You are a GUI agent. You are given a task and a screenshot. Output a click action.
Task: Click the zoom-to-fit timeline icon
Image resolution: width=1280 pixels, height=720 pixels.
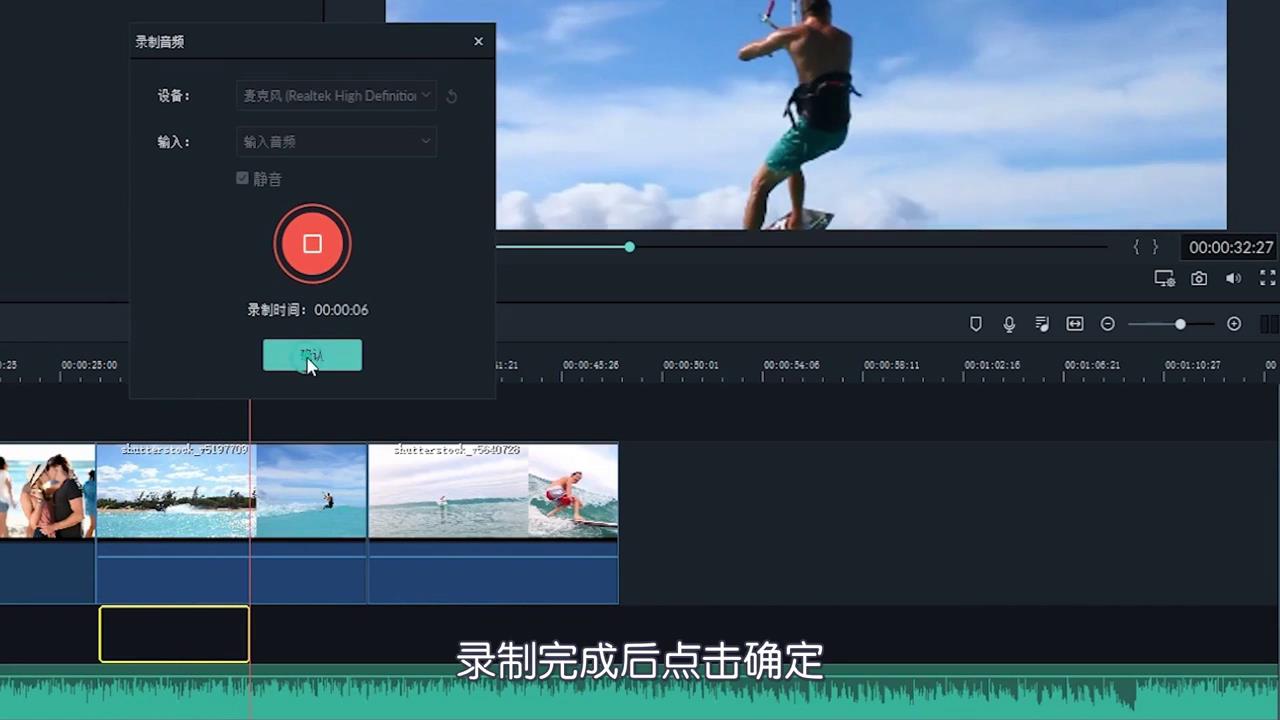click(x=1075, y=323)
